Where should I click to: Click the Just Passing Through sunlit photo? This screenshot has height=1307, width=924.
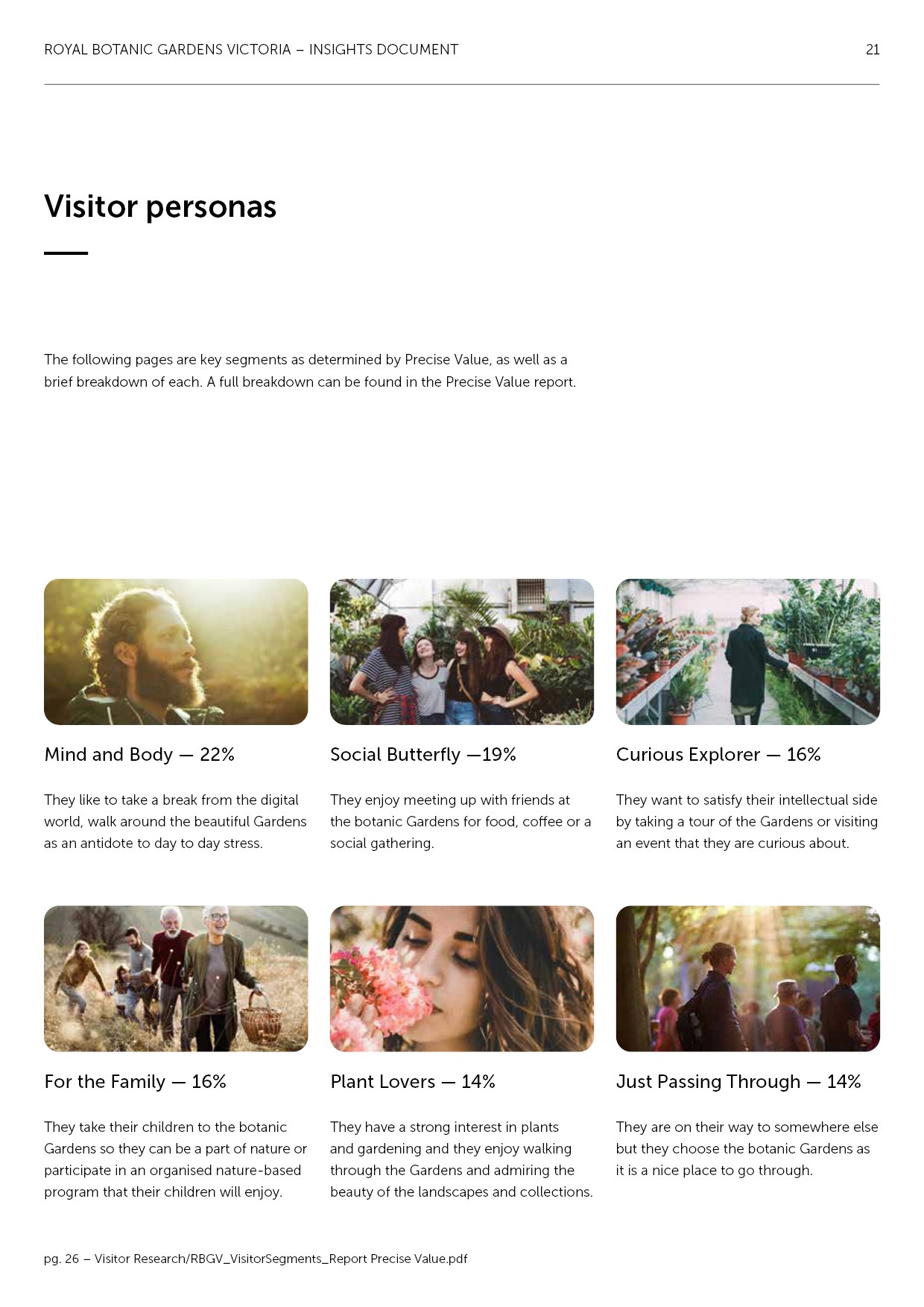tap(747, 978)
